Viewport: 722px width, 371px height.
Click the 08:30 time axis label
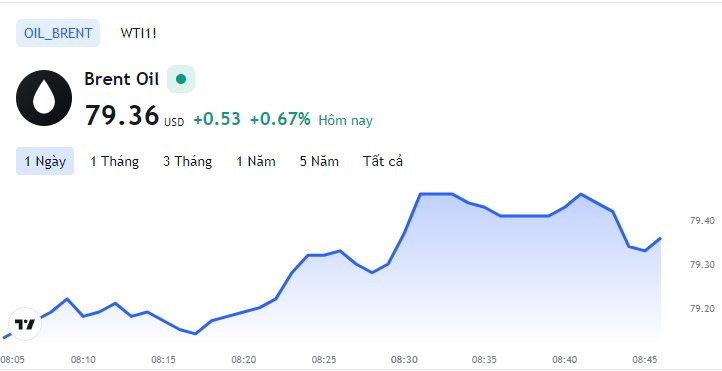click(x=404, y=359)
